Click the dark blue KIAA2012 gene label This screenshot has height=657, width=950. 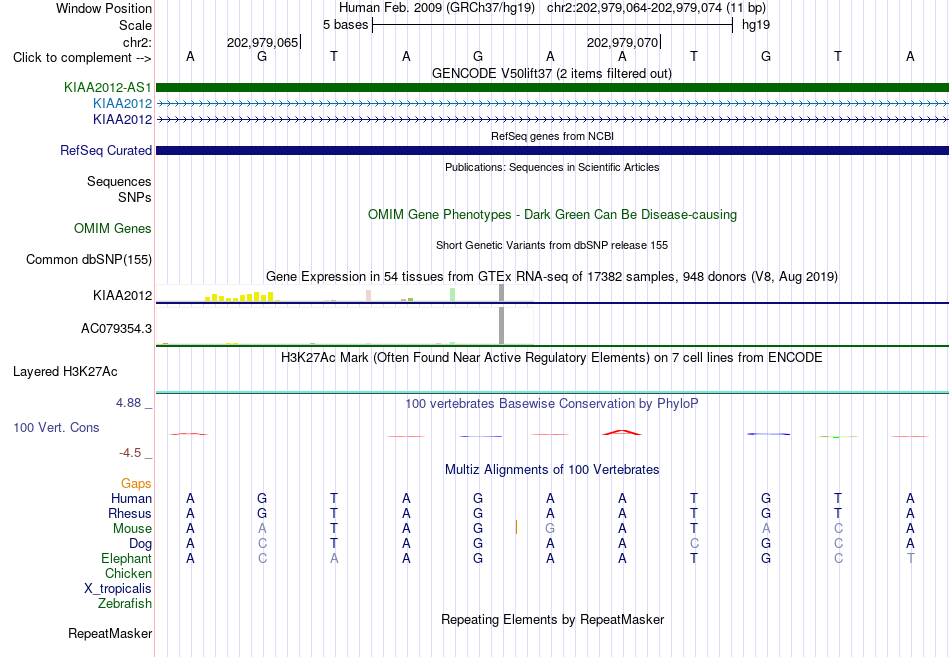click(x=122, y=119)
